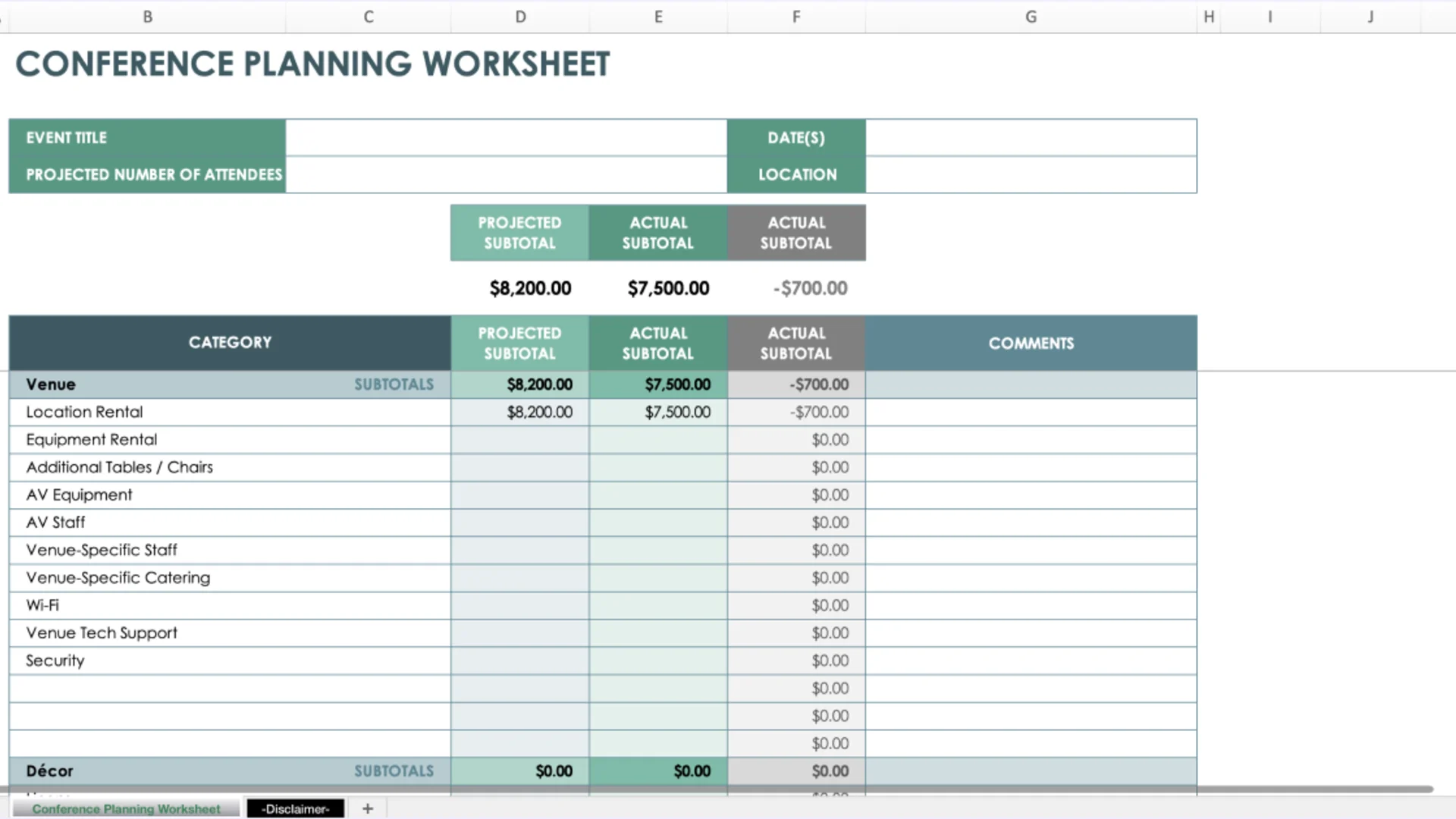1456x819 pixels.
Task: Select the AV Equipment row label
Action: (79, 495)
